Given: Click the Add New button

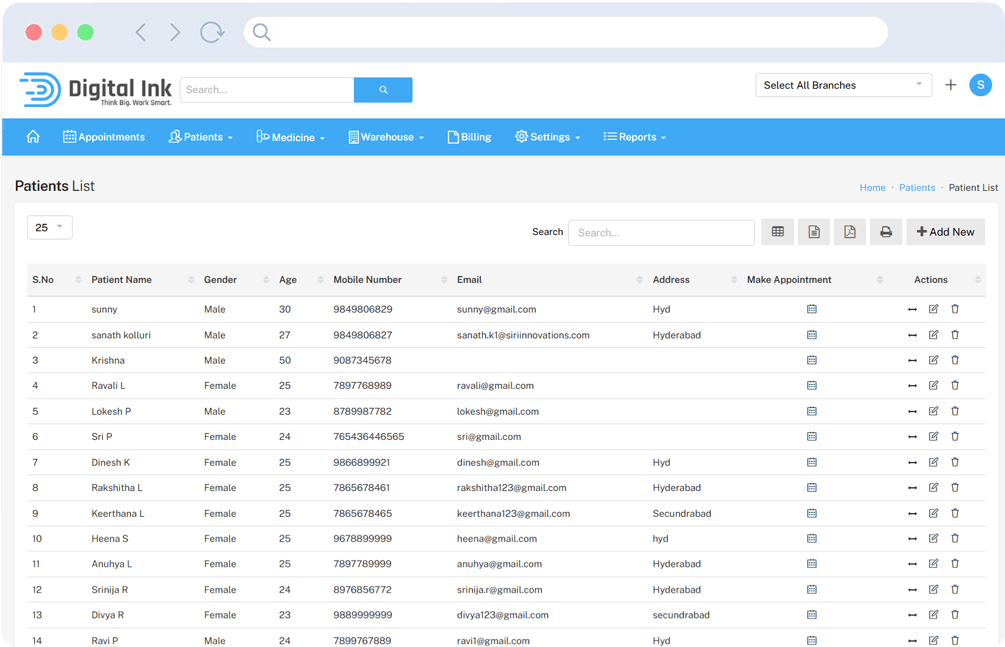Looking at the screenshot, I should 945,232.
